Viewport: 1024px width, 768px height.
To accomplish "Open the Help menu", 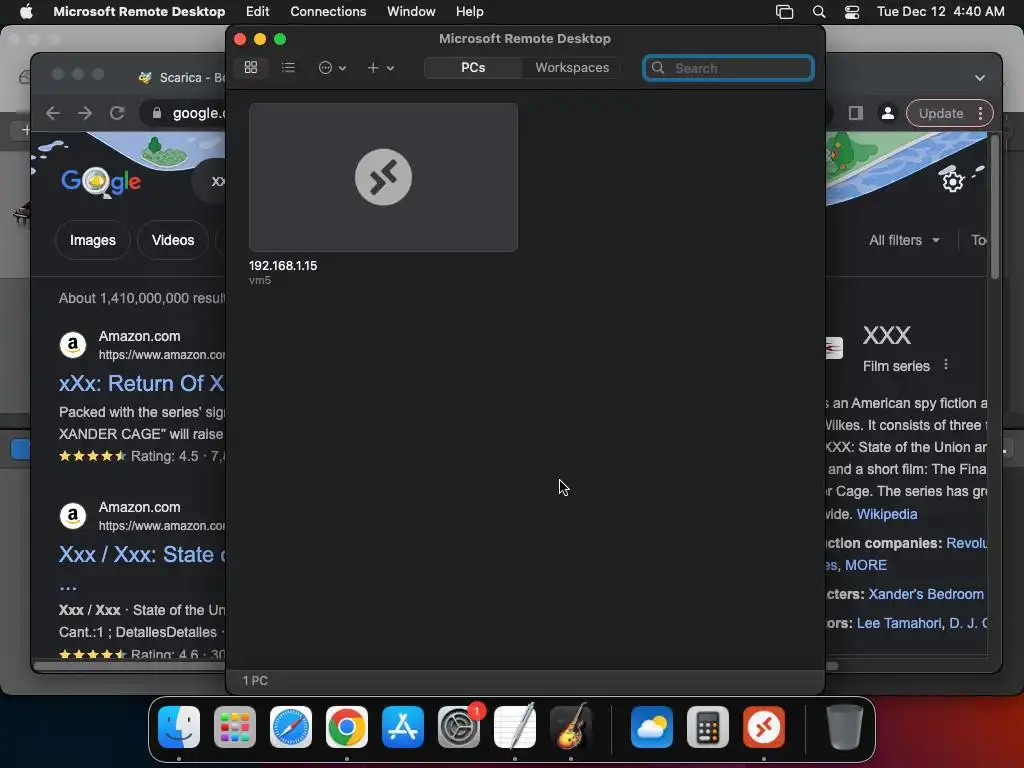I will (470, 11).
